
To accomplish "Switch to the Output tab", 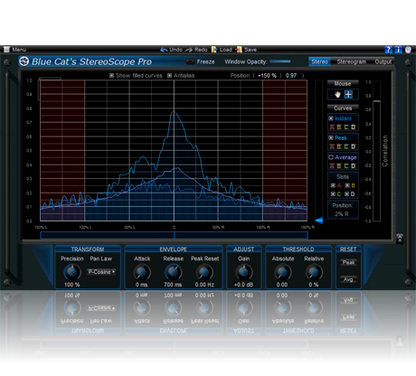I will (x=383, y=62).
